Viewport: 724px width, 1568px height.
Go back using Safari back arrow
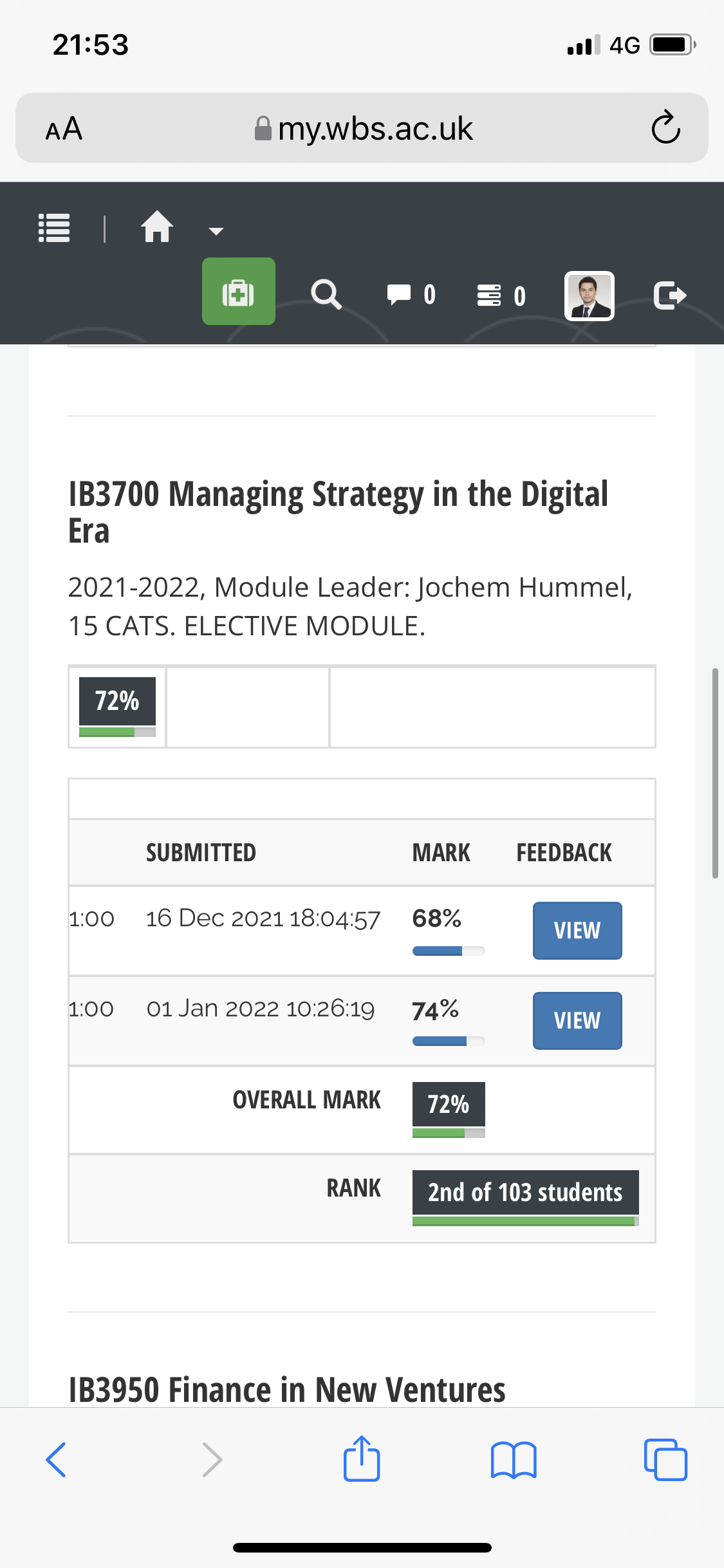pyautogui.click(x=56, y=1459)
